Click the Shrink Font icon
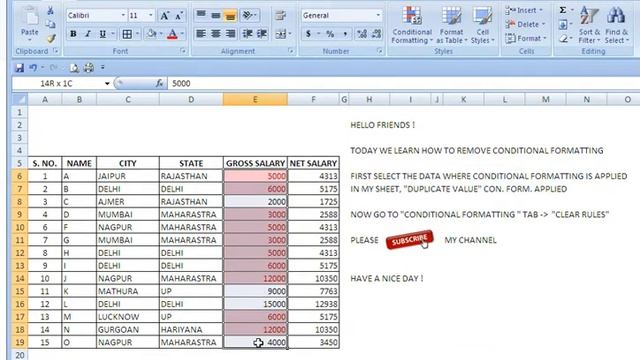 click(x=179, y=16)
